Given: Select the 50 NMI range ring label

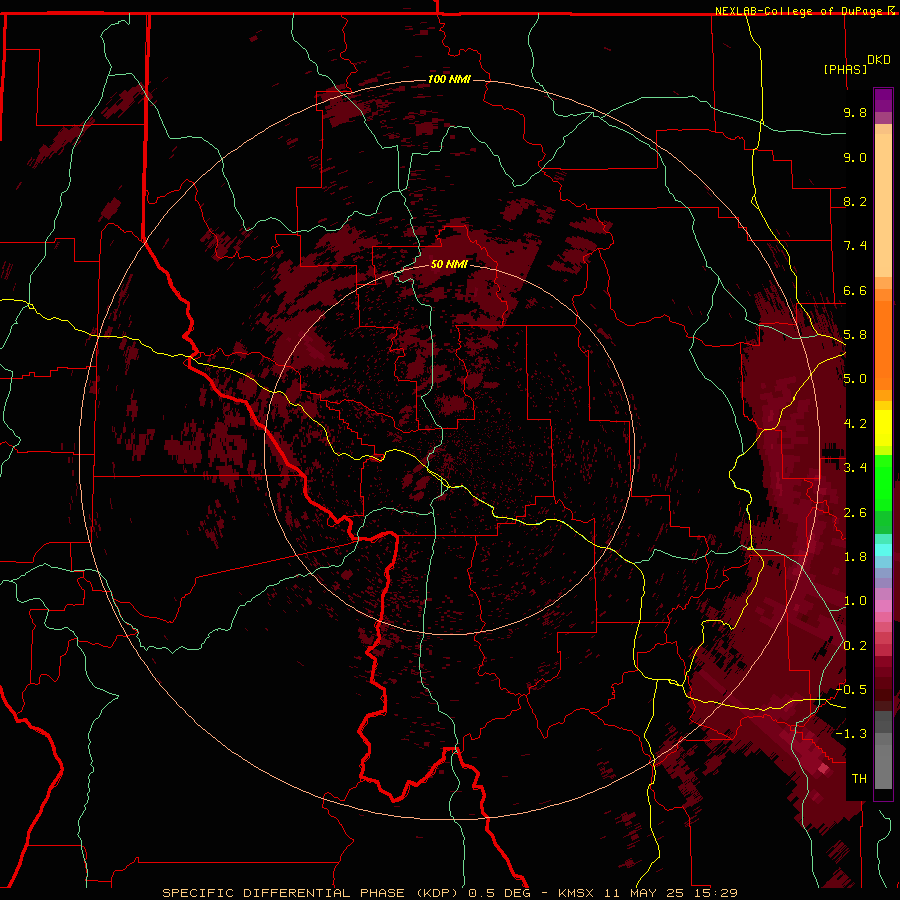Looking at the screenshot, I should coord(449,264).
